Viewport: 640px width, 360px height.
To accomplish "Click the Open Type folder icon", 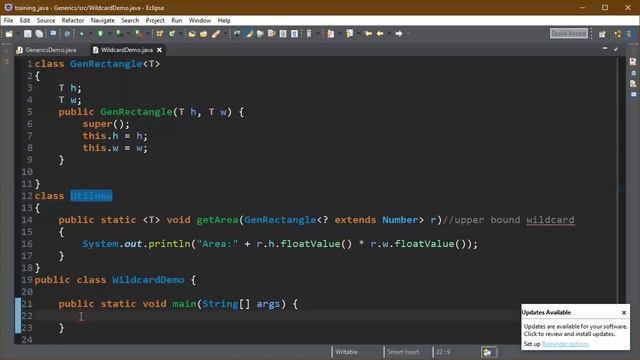I will (x=192, y=33).
